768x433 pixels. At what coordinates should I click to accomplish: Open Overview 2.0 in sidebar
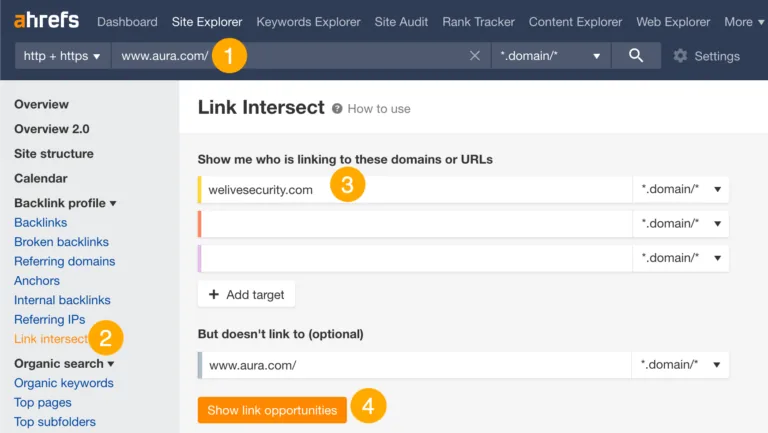[x=52, y=129]
